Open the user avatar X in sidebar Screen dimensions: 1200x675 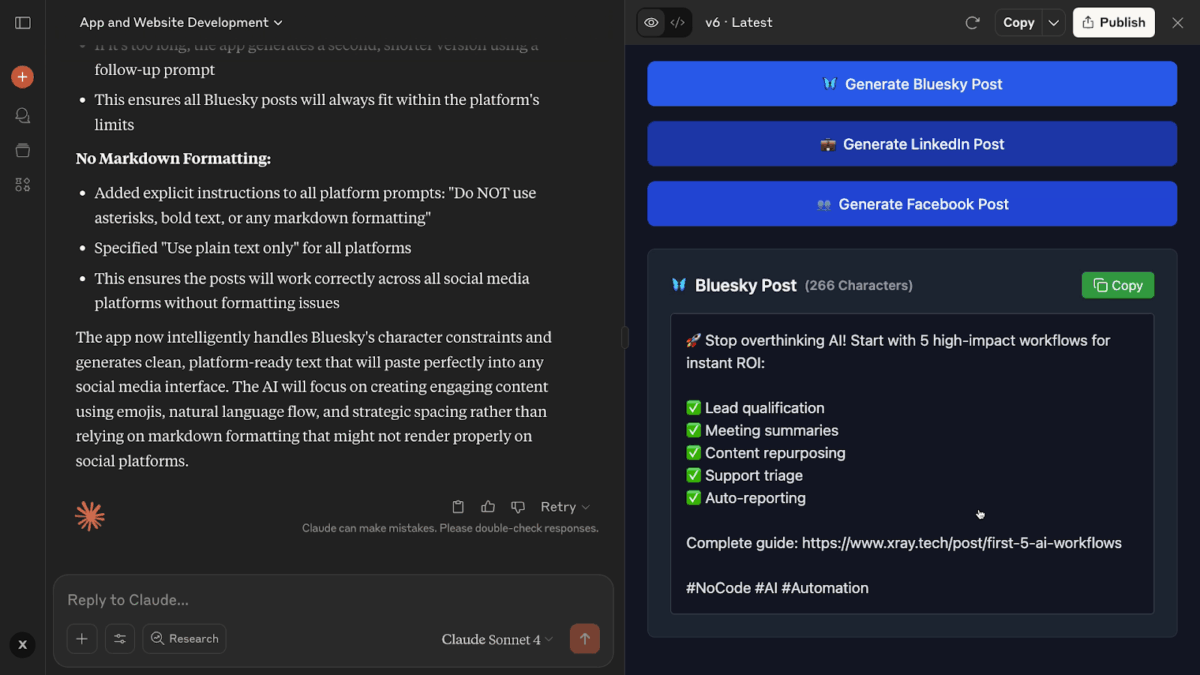[x=22, y=645]
